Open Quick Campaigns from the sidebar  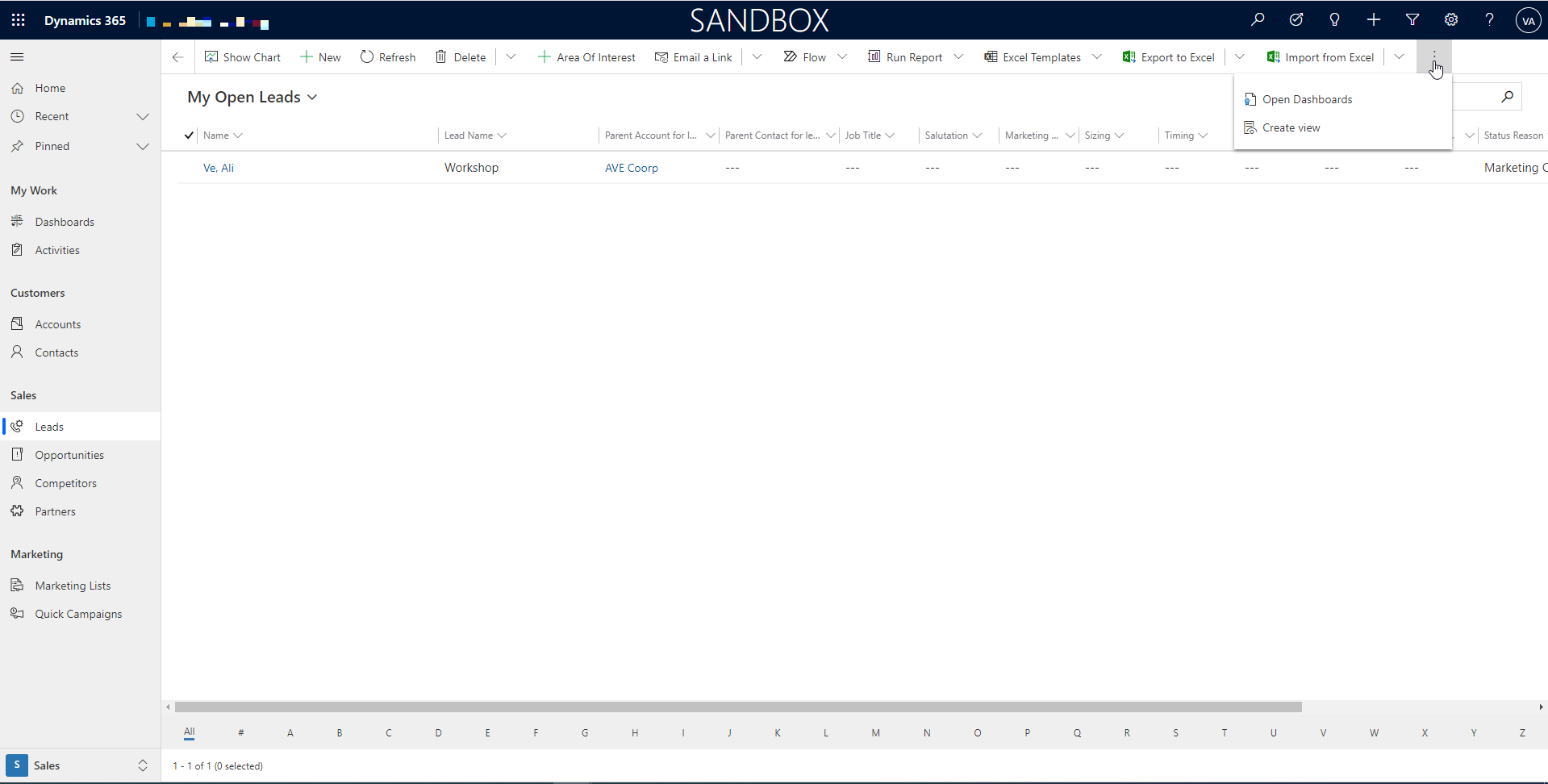pyautogui.click(x=77, y=613)
